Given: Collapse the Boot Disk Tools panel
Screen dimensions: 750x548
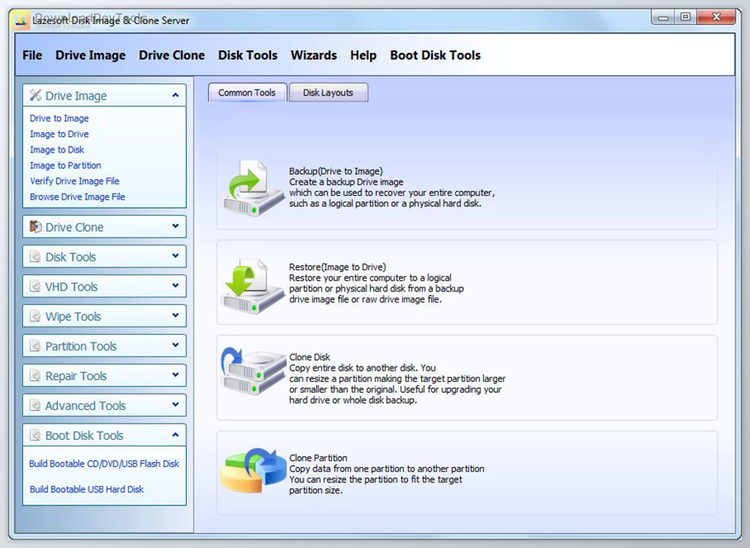Looking at the screenshot, I should (x=176, y=436).
